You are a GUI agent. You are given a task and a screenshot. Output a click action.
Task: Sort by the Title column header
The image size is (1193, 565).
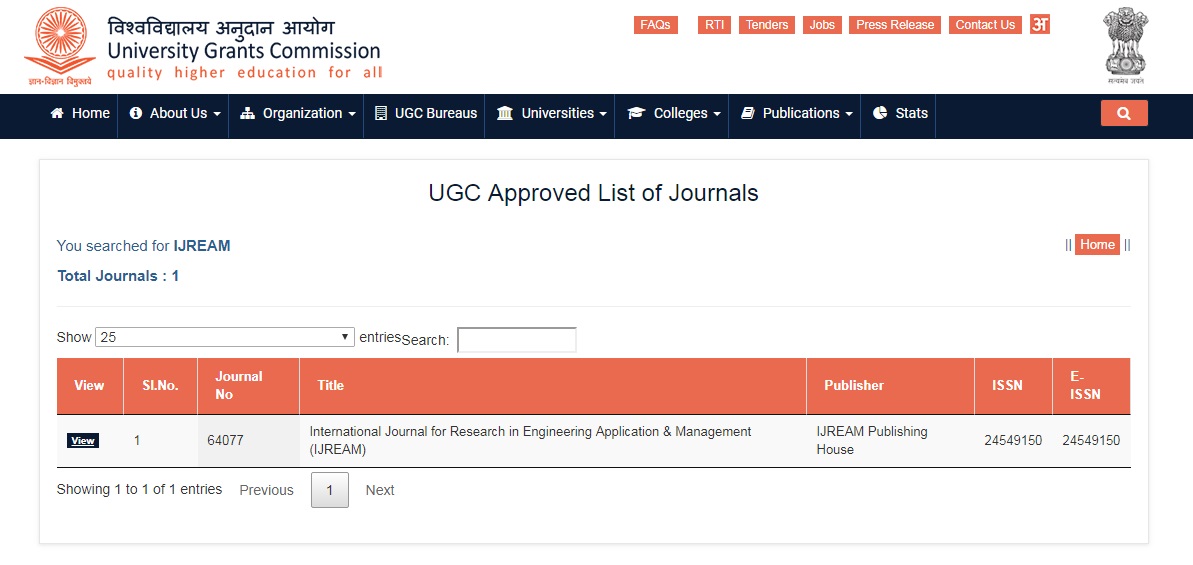(x=553, y=386)
